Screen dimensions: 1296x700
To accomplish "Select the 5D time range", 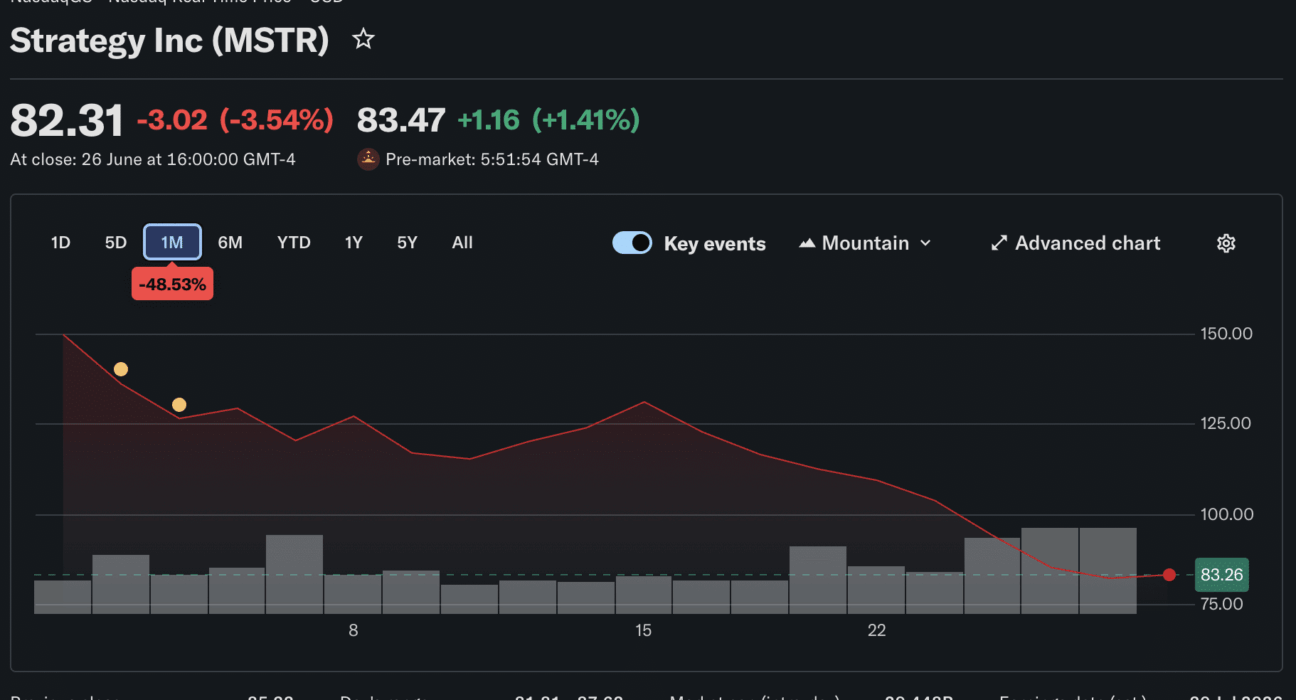I will 116,242.
